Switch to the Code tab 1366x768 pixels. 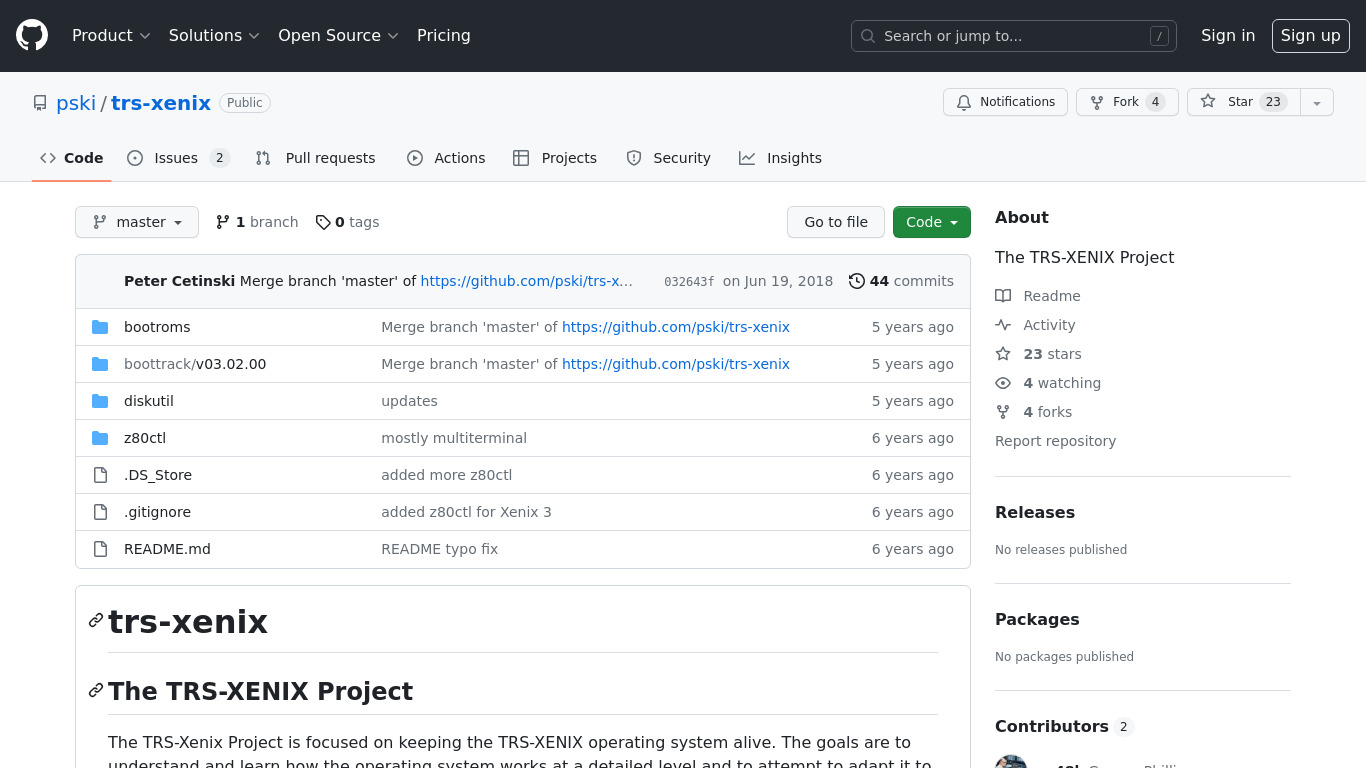pyautogui.click(x=72, y=158)
